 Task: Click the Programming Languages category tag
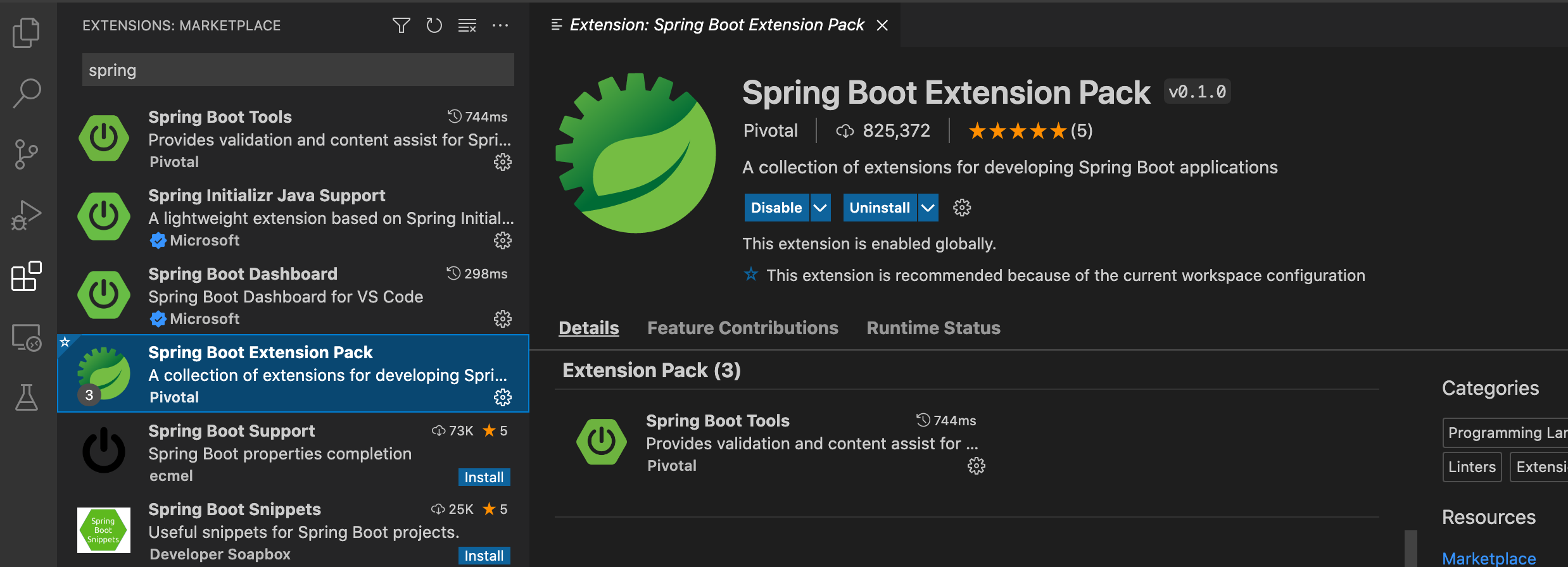point(1507,433)
